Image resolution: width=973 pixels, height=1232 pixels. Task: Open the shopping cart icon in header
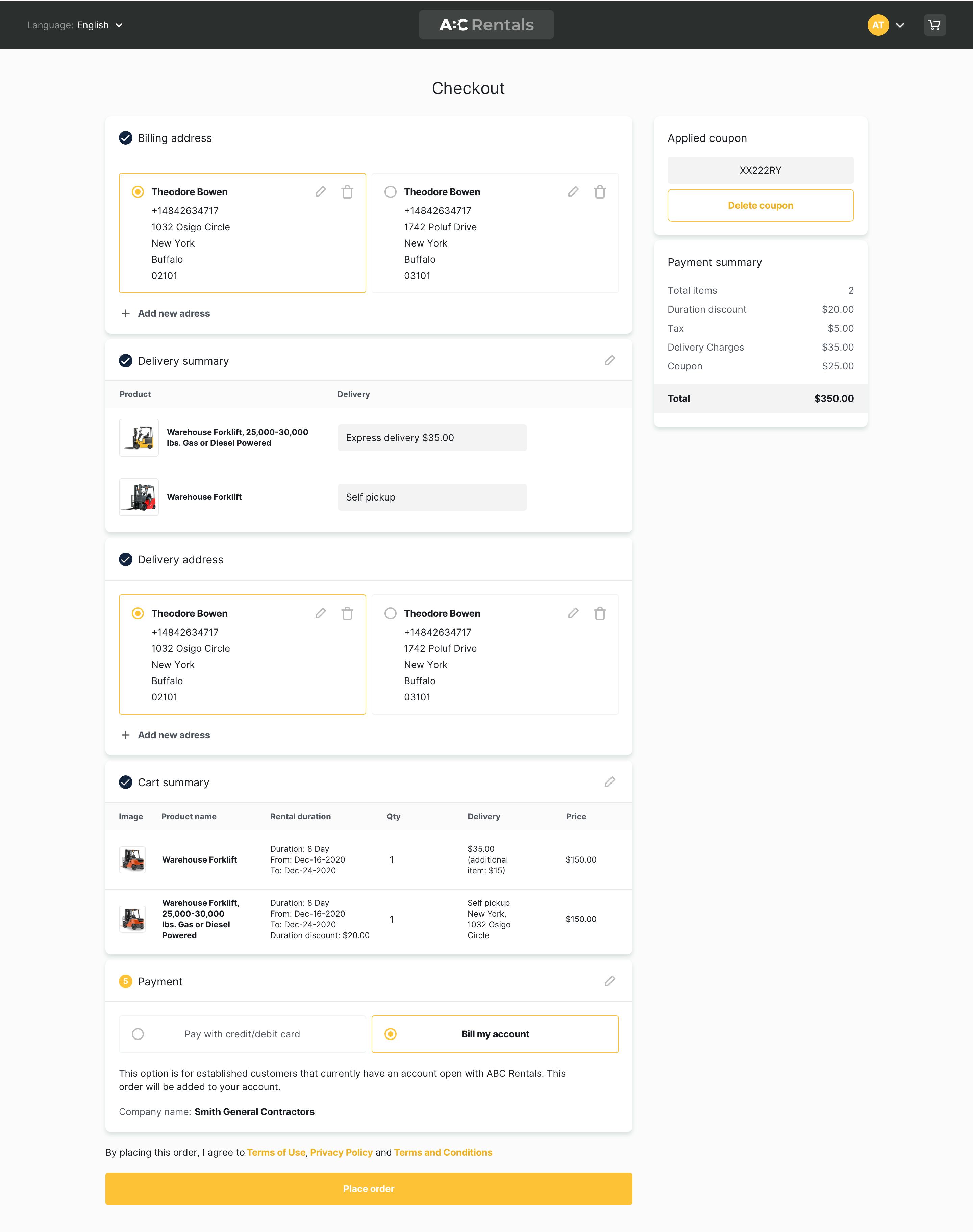tap(934, 25)
